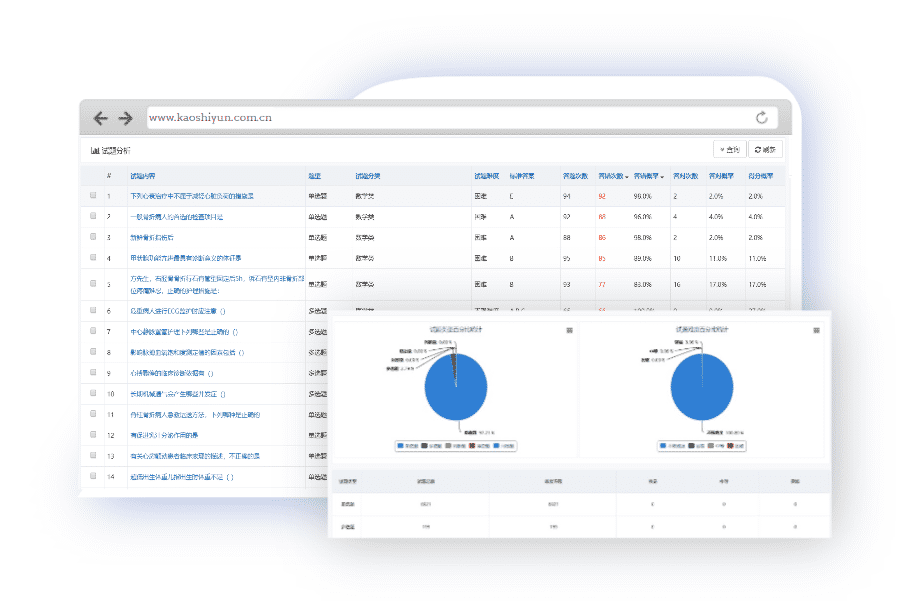Open the question link in row 13

click(195, 456)
